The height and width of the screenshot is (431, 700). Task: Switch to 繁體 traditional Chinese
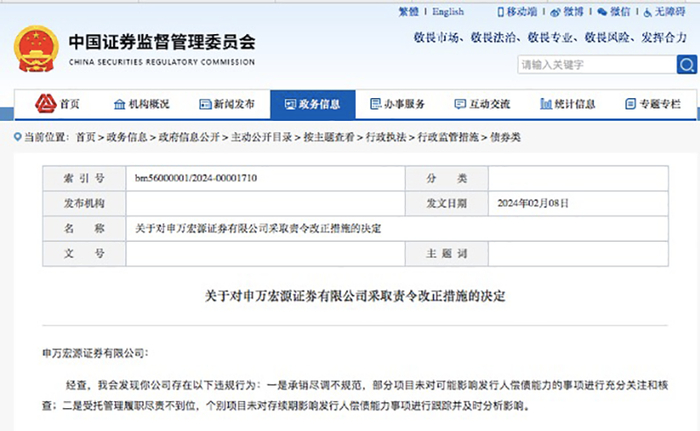pyautogui.click(x=408, y=12)
